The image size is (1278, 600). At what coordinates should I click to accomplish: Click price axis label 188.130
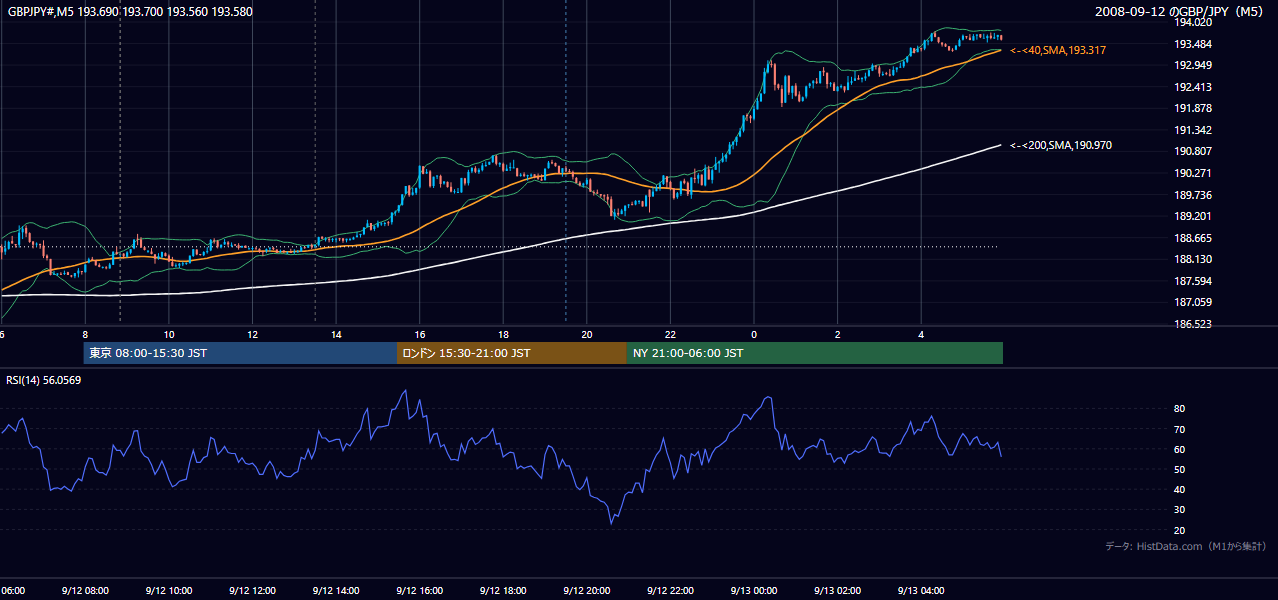(x=1193, y=259)
